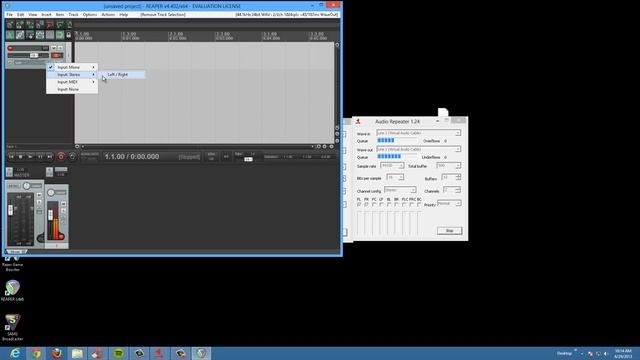Click the Redo toolbar icon
Screen dimensions: 640x360
click(x=60, y=24)
